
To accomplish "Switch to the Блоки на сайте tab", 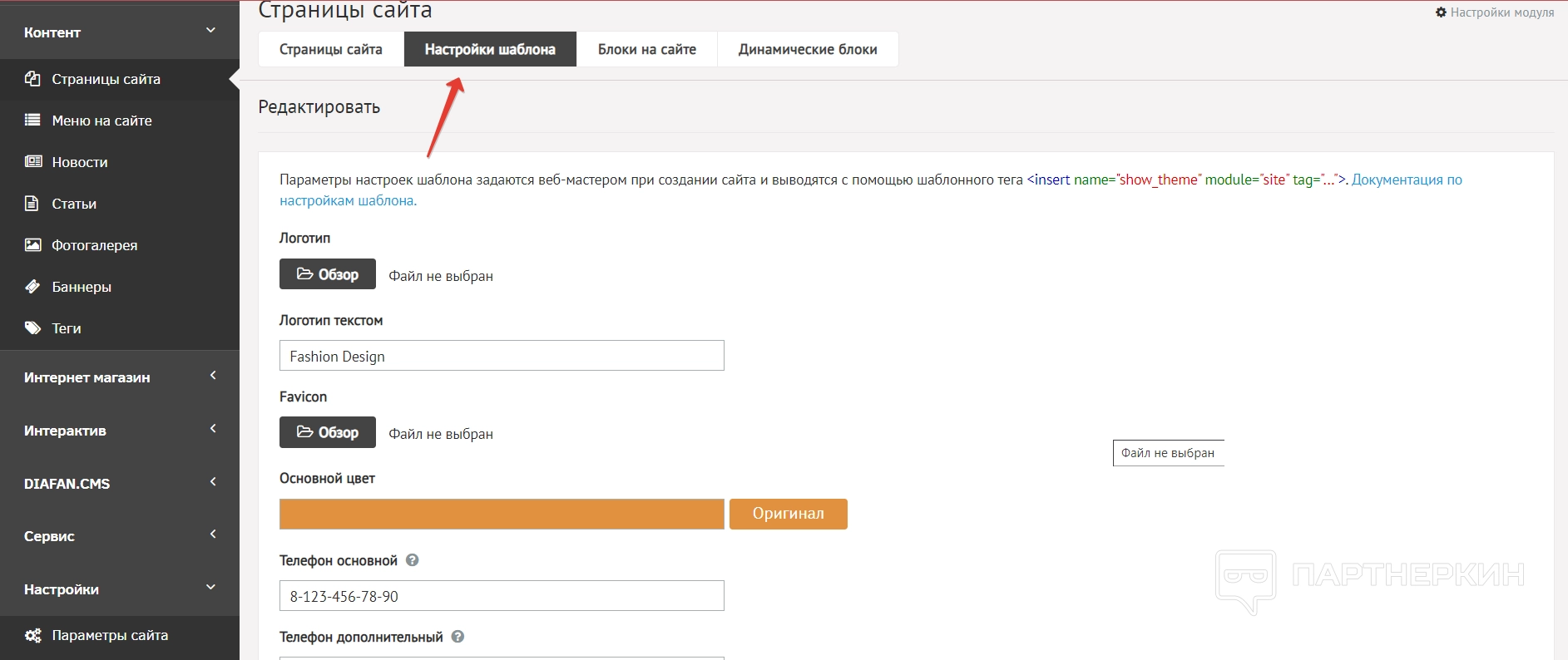I will click(646, 50).
